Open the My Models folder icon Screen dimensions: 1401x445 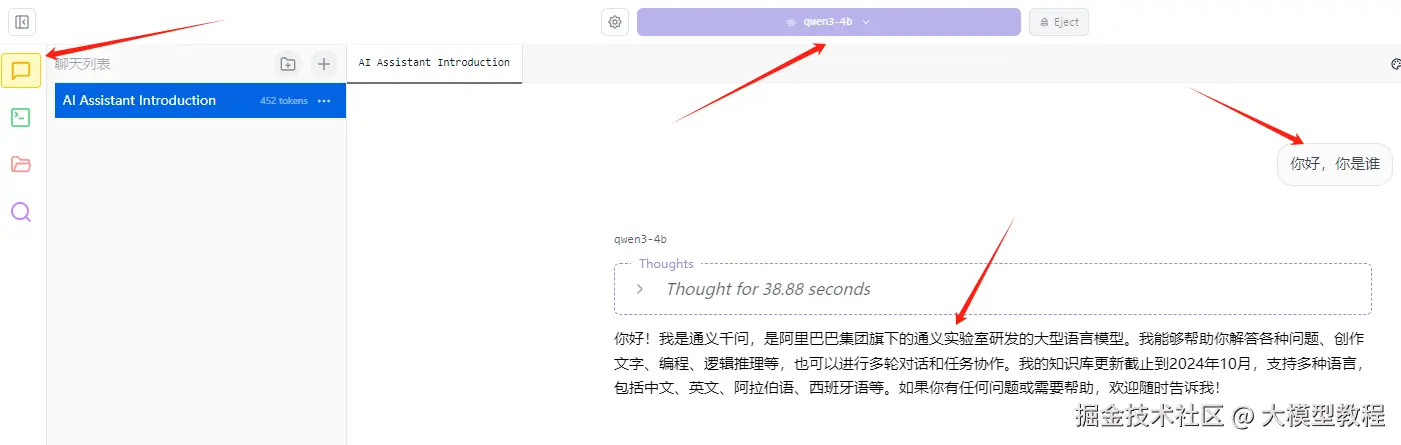(21, 165)
